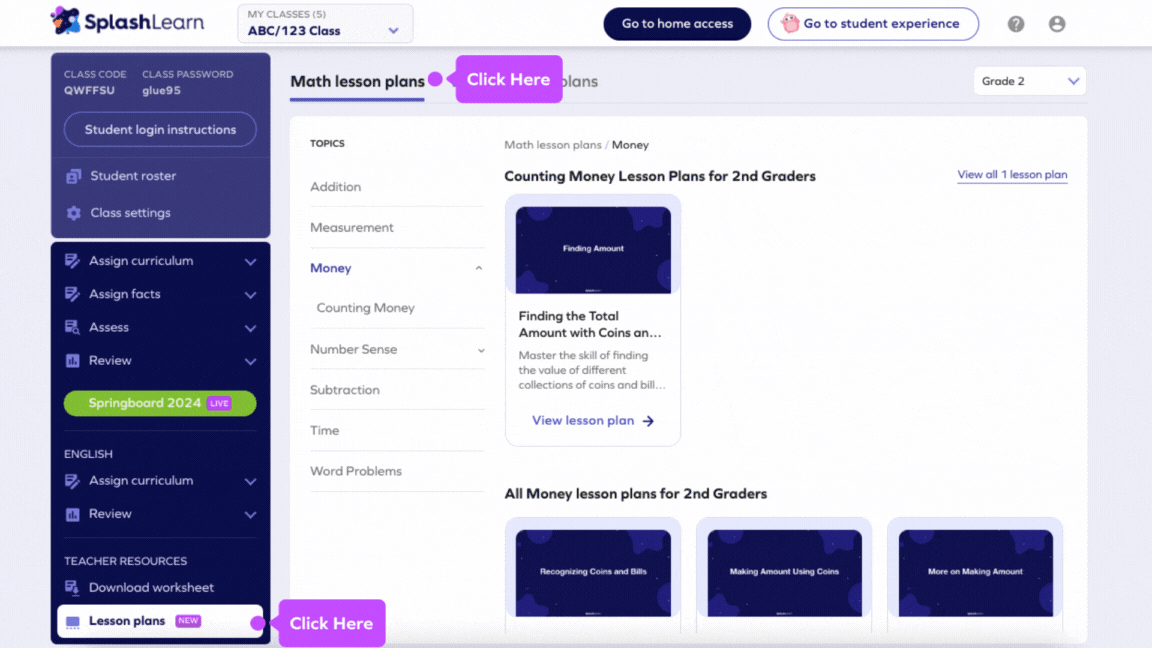Select the Time topic

324,431
